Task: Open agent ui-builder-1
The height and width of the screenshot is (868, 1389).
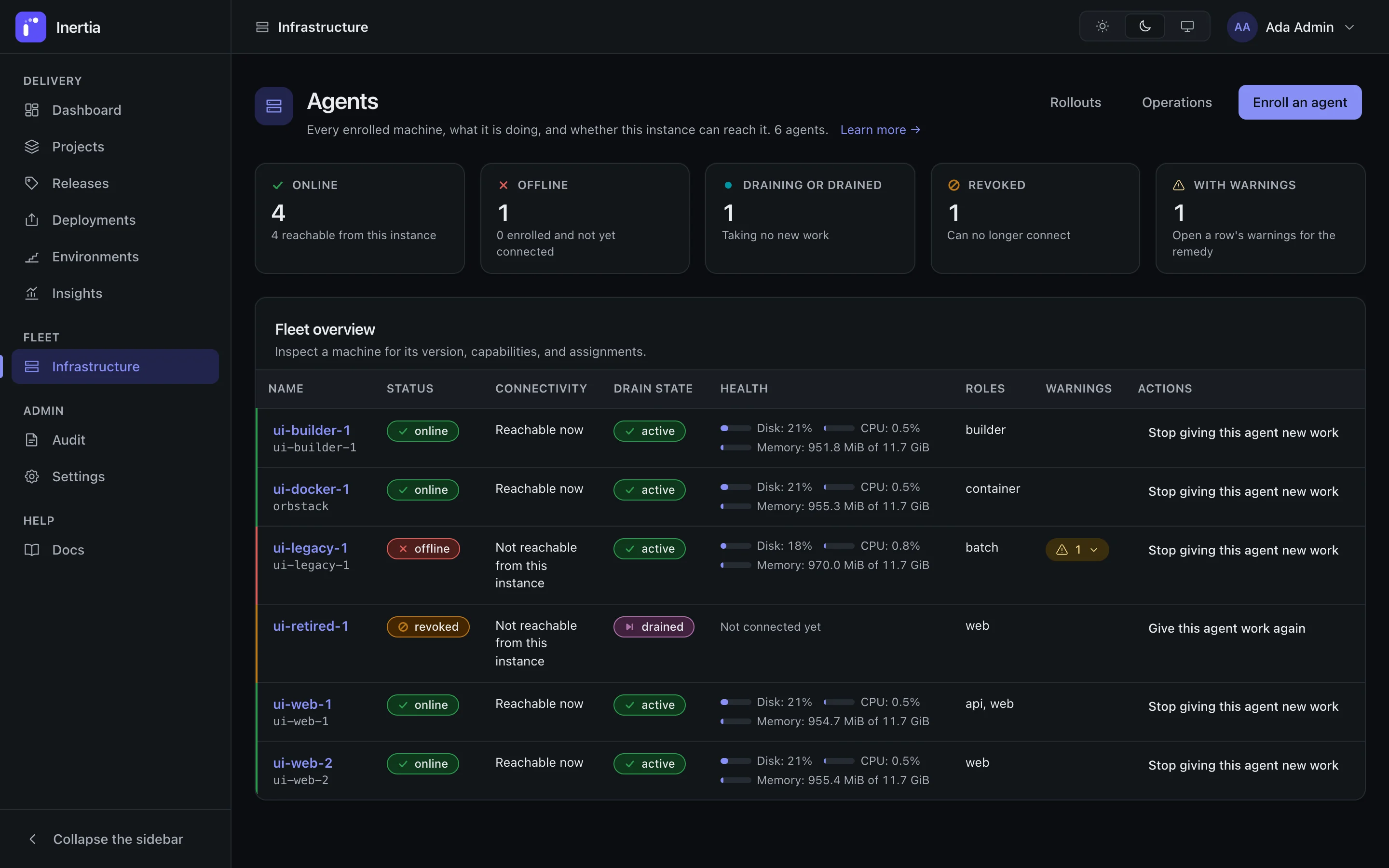Action: point(312,430)
